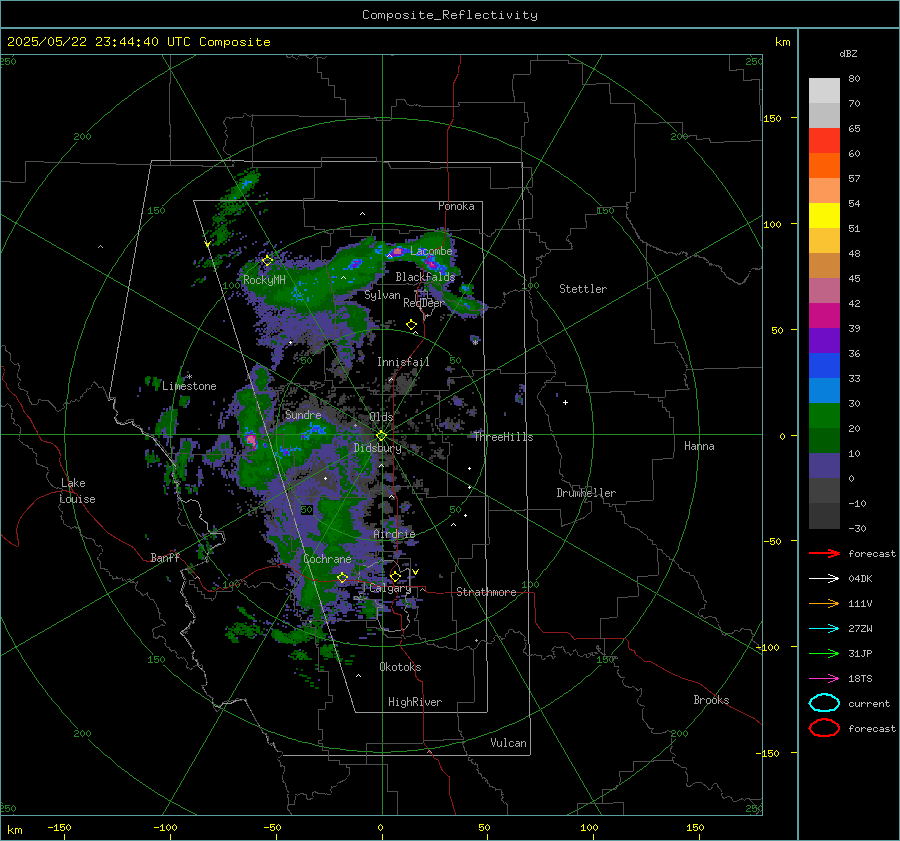Click the Innisfail map label
This screenshot has width=900, height=841.
pyautogui.click(x=403, y=362)
